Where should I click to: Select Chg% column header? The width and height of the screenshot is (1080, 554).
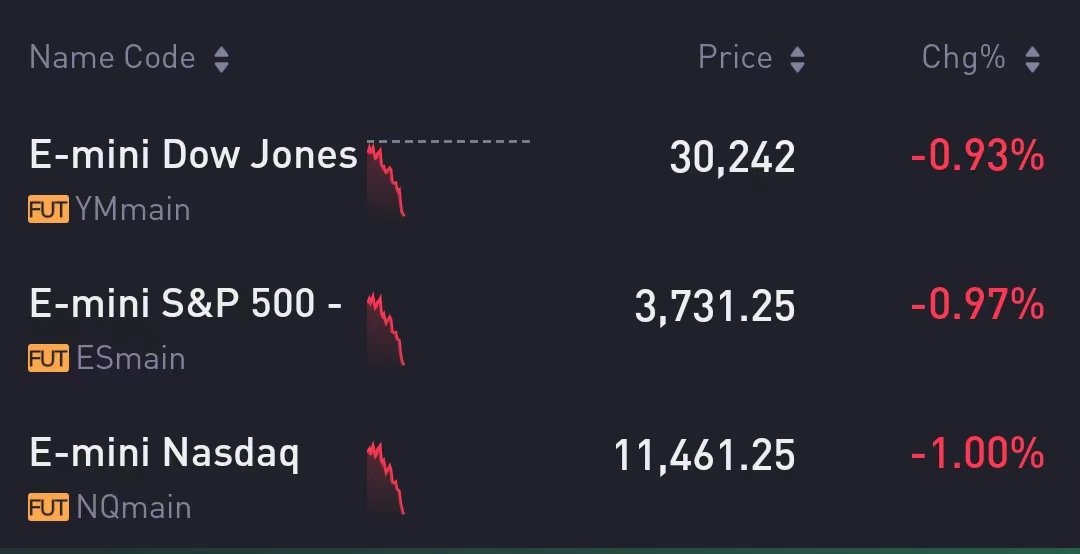(964, 58)
